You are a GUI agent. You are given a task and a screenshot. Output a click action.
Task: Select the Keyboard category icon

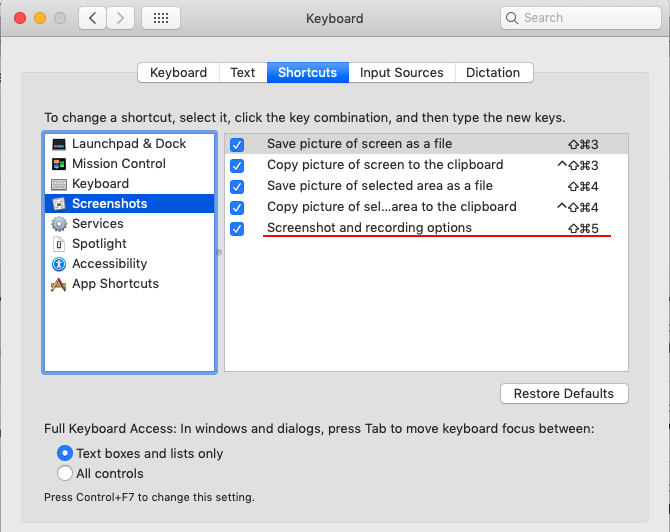coord(59,184)
